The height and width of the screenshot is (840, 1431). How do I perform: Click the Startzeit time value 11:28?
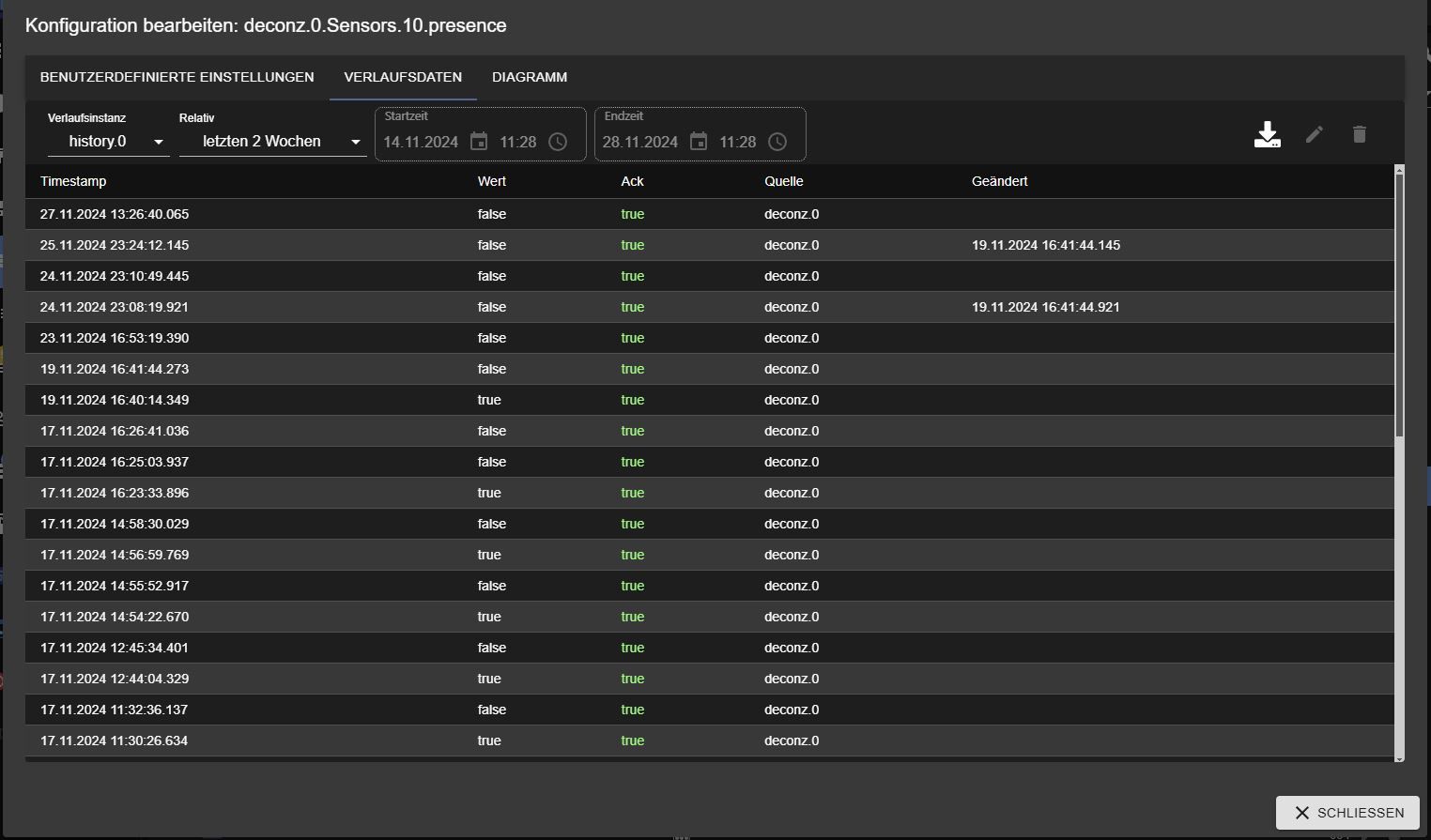pos(518,142)
